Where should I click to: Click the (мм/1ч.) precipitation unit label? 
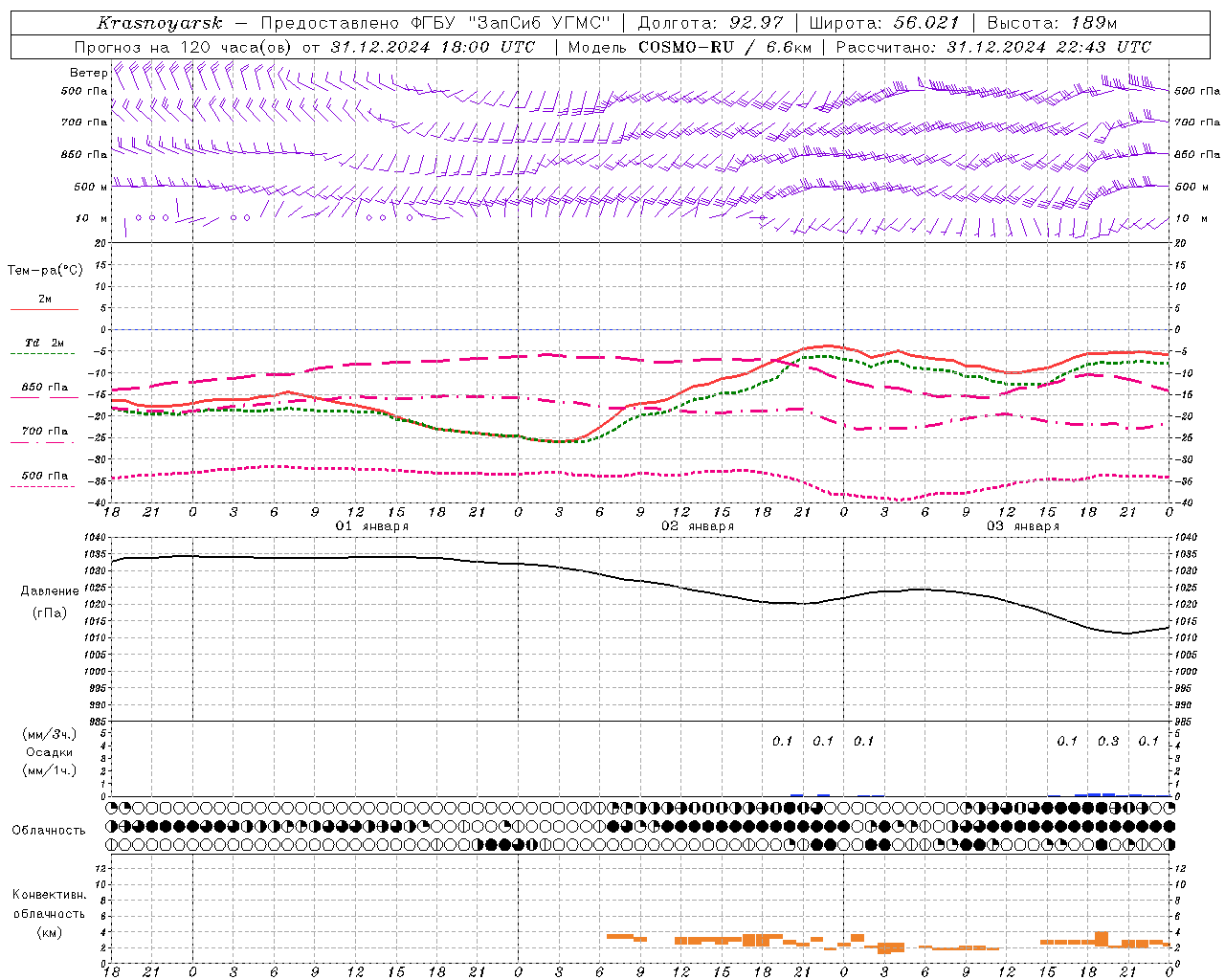[50, 770]
